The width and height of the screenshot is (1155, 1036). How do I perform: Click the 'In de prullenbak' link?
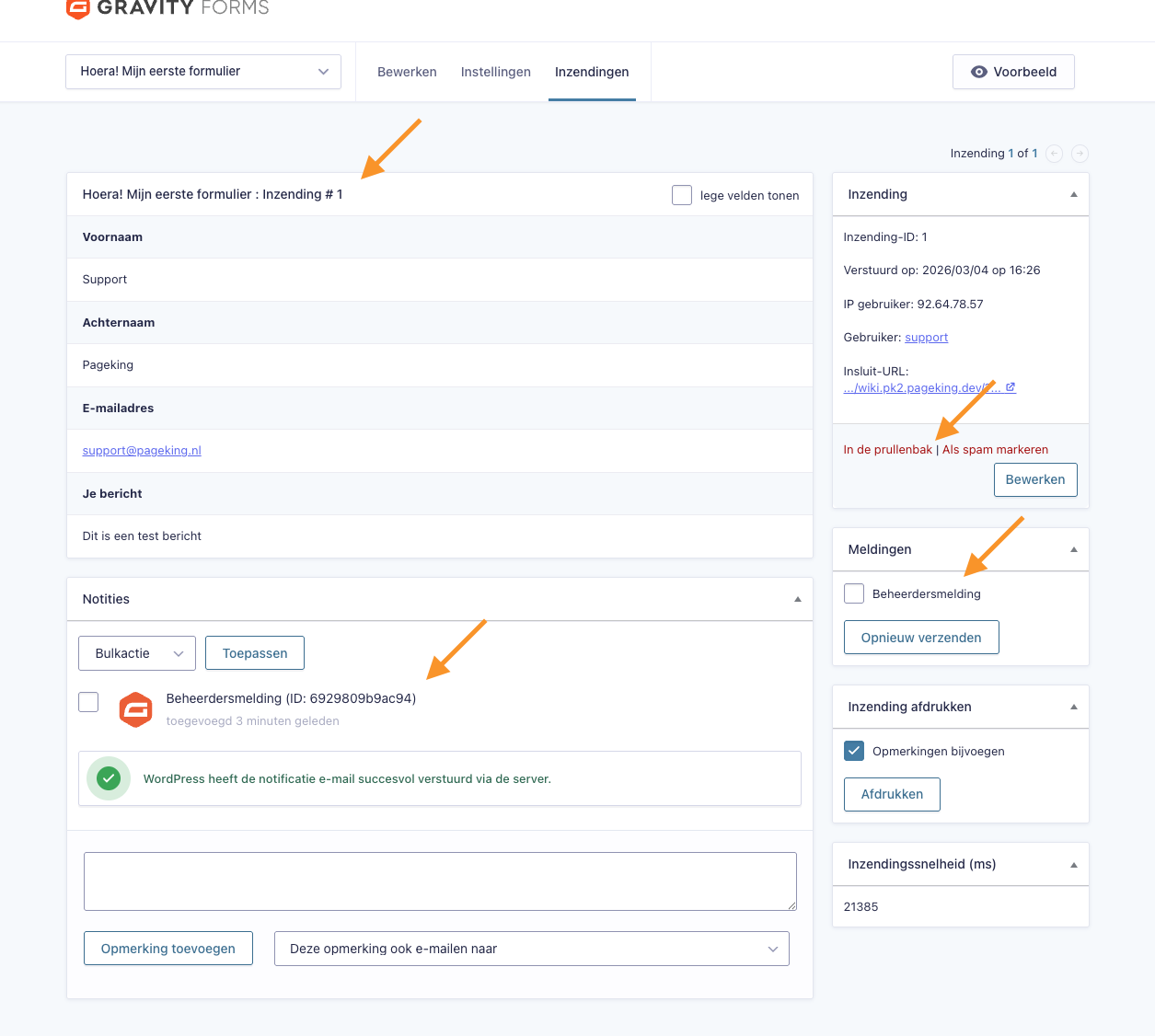(x=887, y=450)
